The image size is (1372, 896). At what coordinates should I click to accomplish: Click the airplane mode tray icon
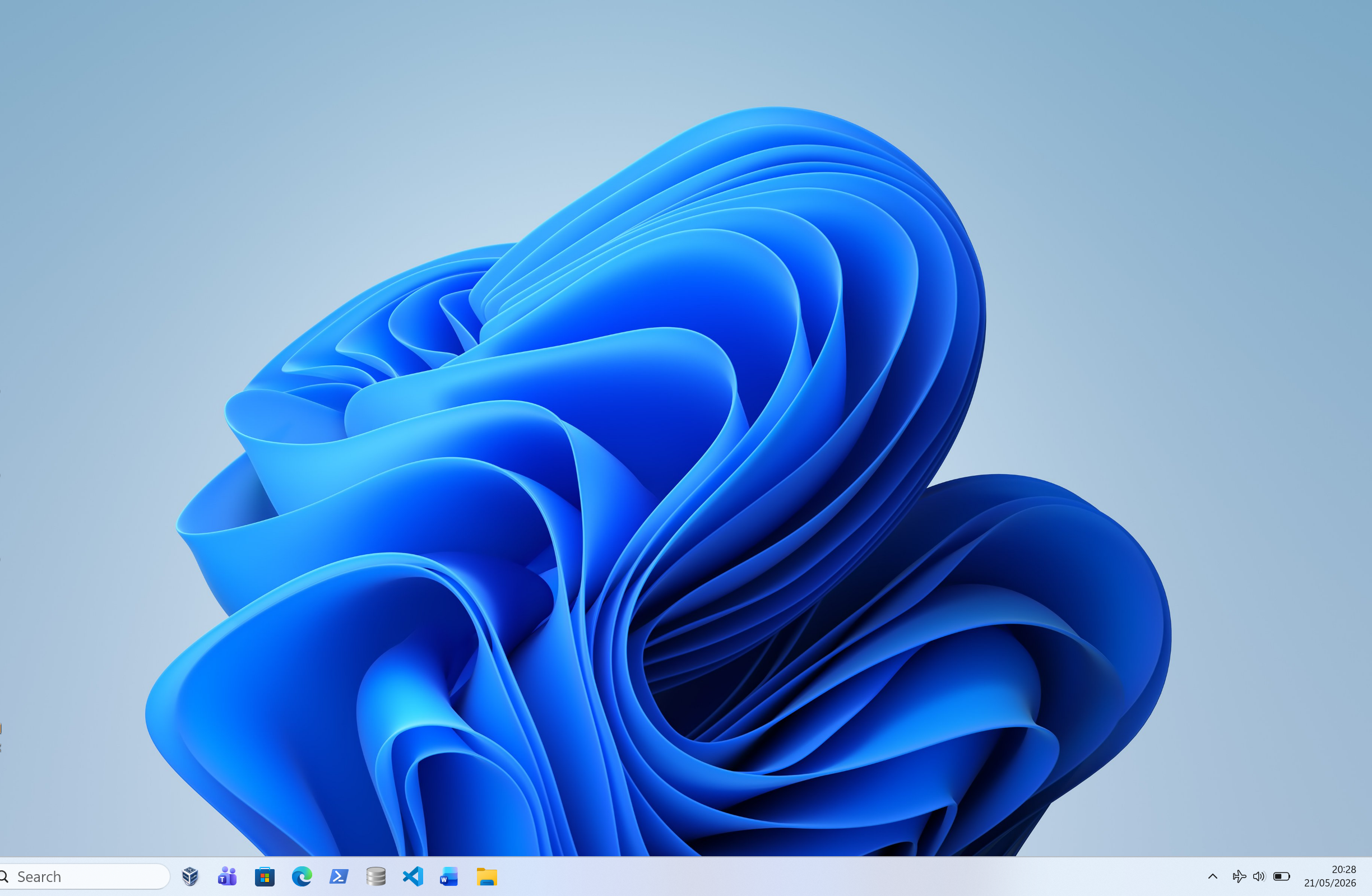(1239, 876)
